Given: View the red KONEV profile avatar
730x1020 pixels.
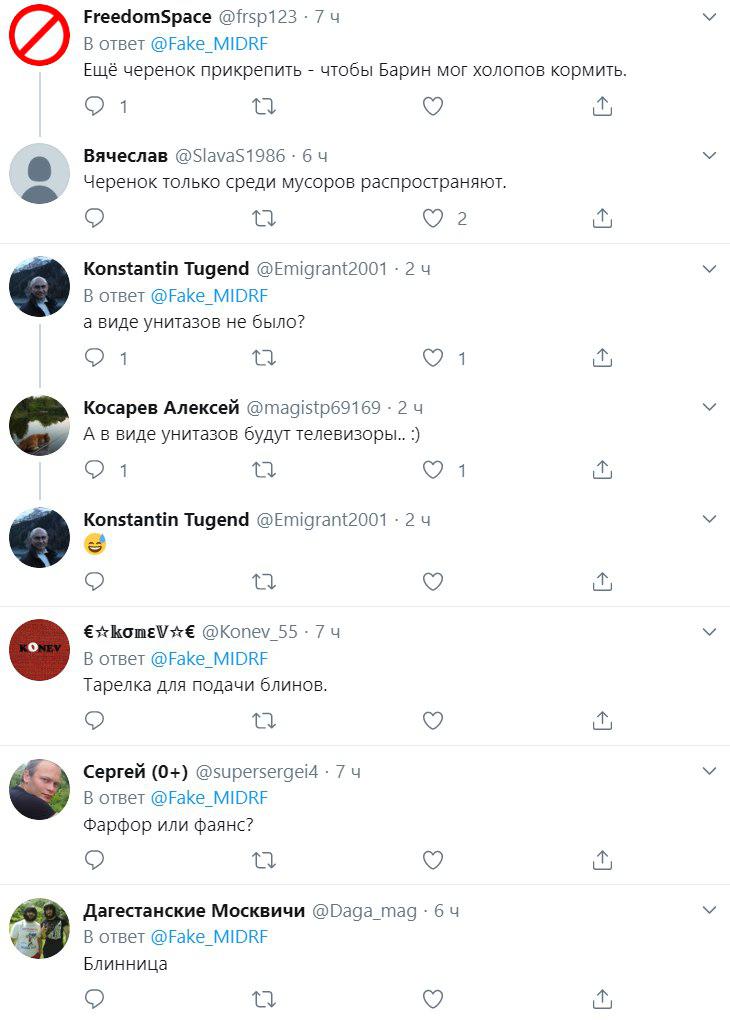Looking at the screenshot, I should (x=39, y=650).
